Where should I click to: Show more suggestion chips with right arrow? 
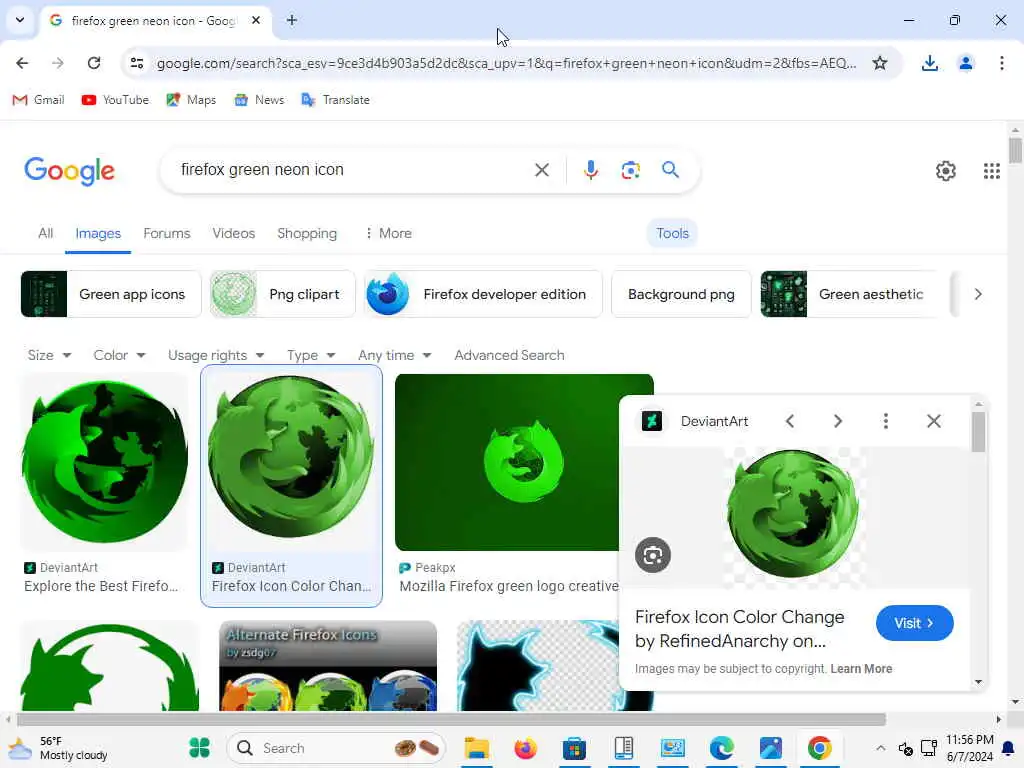point(978,294)
